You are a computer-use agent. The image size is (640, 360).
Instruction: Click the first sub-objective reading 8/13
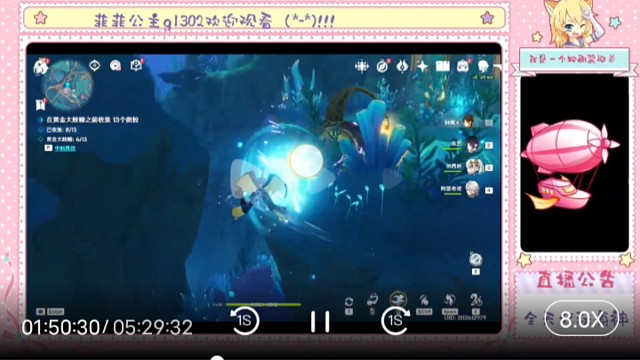[62, 130]
